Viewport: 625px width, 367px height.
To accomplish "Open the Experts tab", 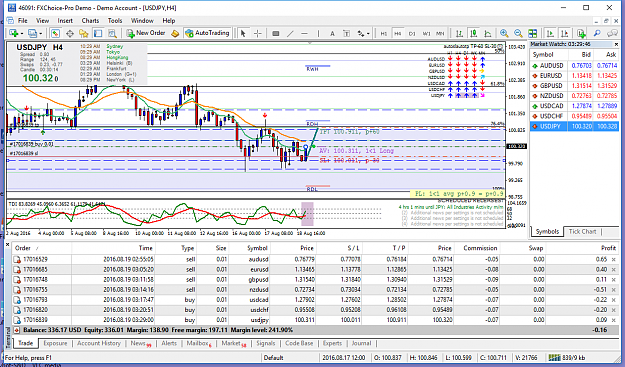I will pos(332,343).
